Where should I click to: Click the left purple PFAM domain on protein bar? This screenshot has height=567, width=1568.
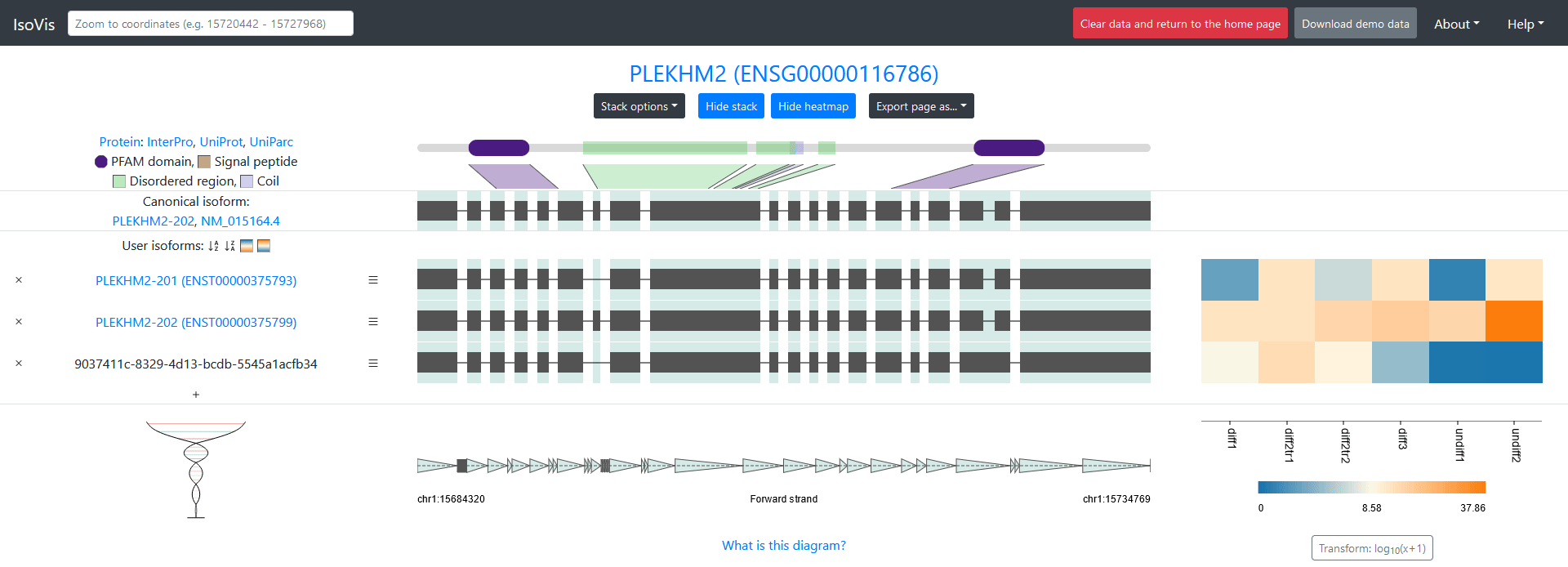coord(499,148)
